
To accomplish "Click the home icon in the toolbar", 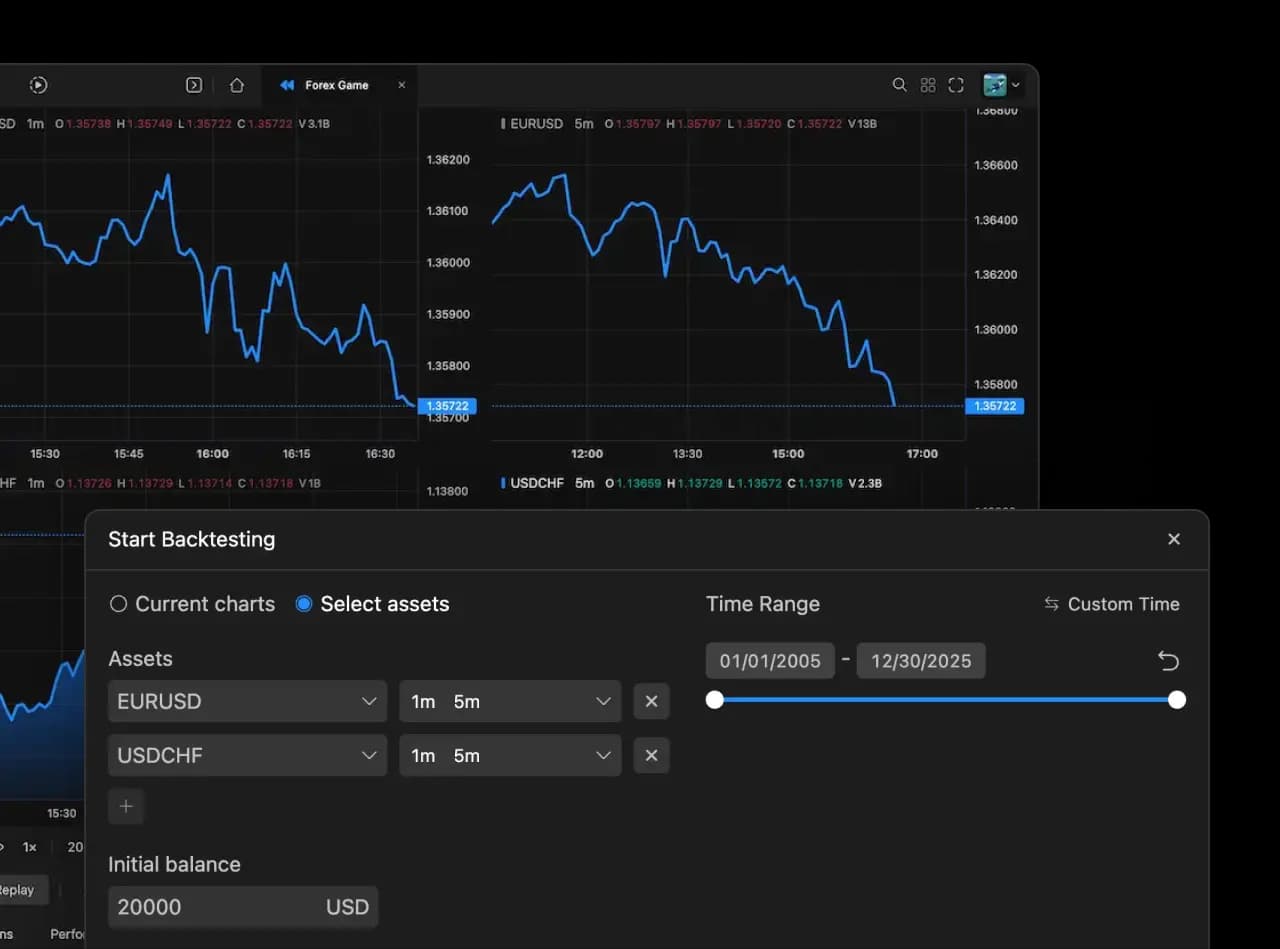I will pyautogui.click(x=237, y=85).
